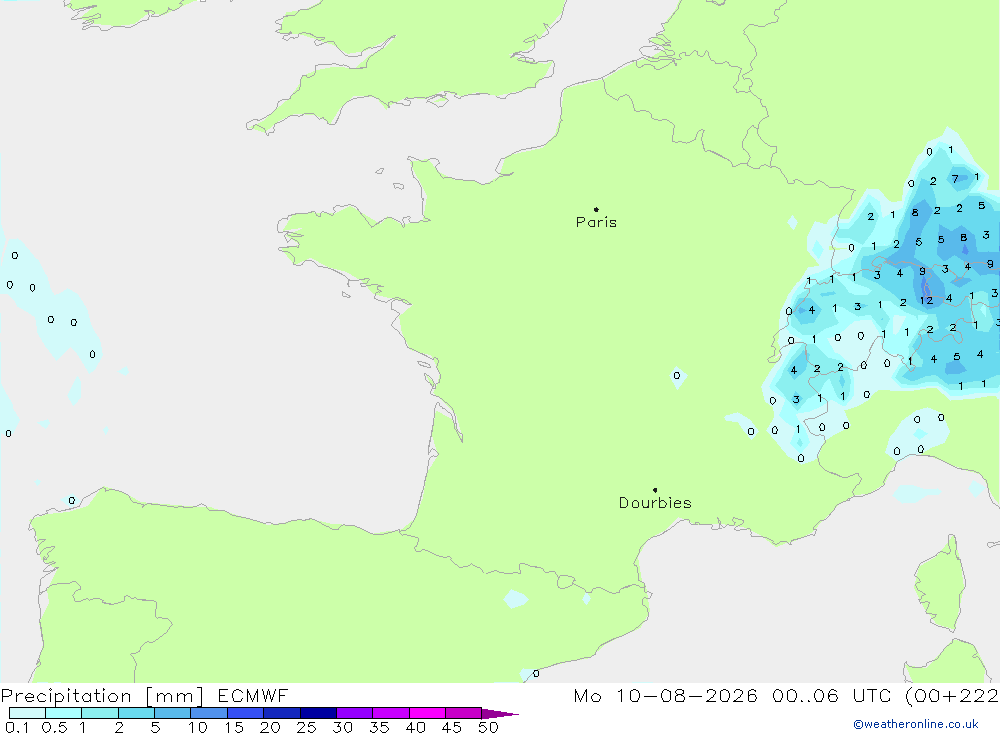Click the magenta 40 mm legend swatch
The width and height of the screenshot is (1000, 733).
[x=427, y=713]
